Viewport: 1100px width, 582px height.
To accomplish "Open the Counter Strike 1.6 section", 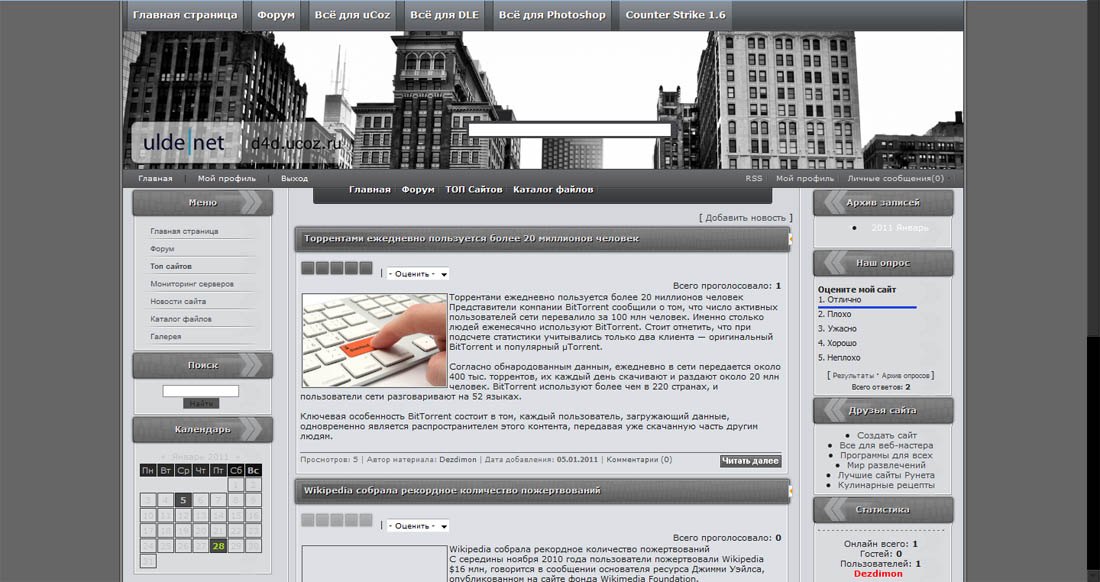I will (x=676, y=15).
